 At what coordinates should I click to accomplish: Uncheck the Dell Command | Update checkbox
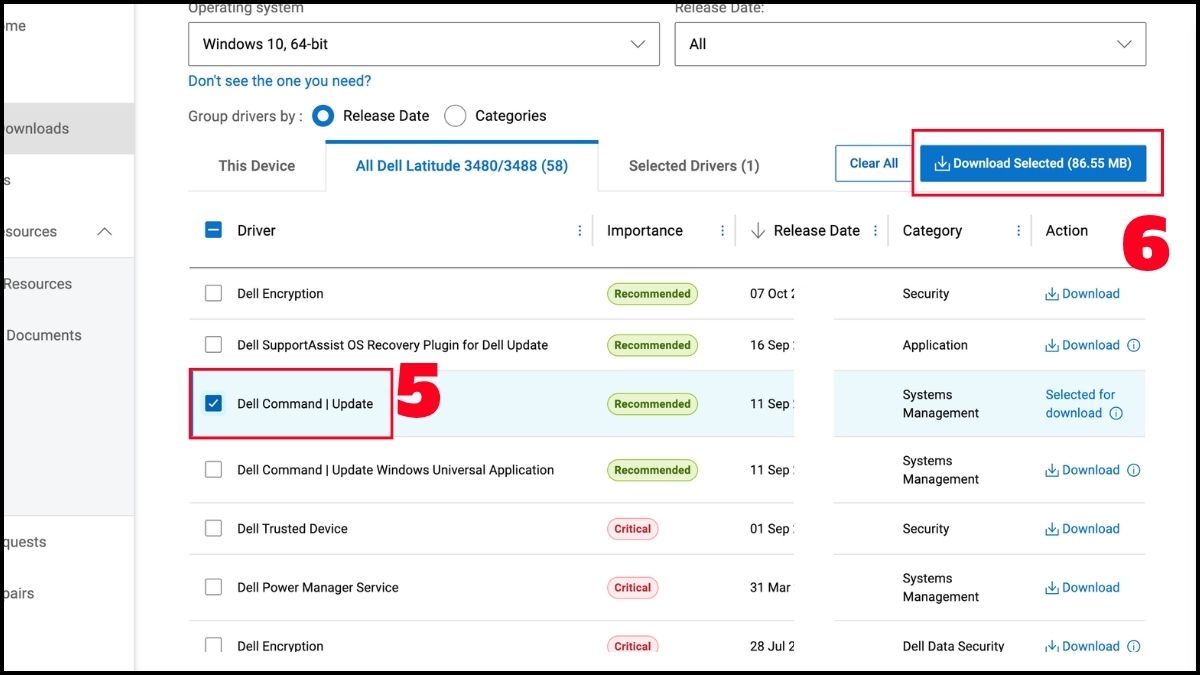click(x=213, y=403)
